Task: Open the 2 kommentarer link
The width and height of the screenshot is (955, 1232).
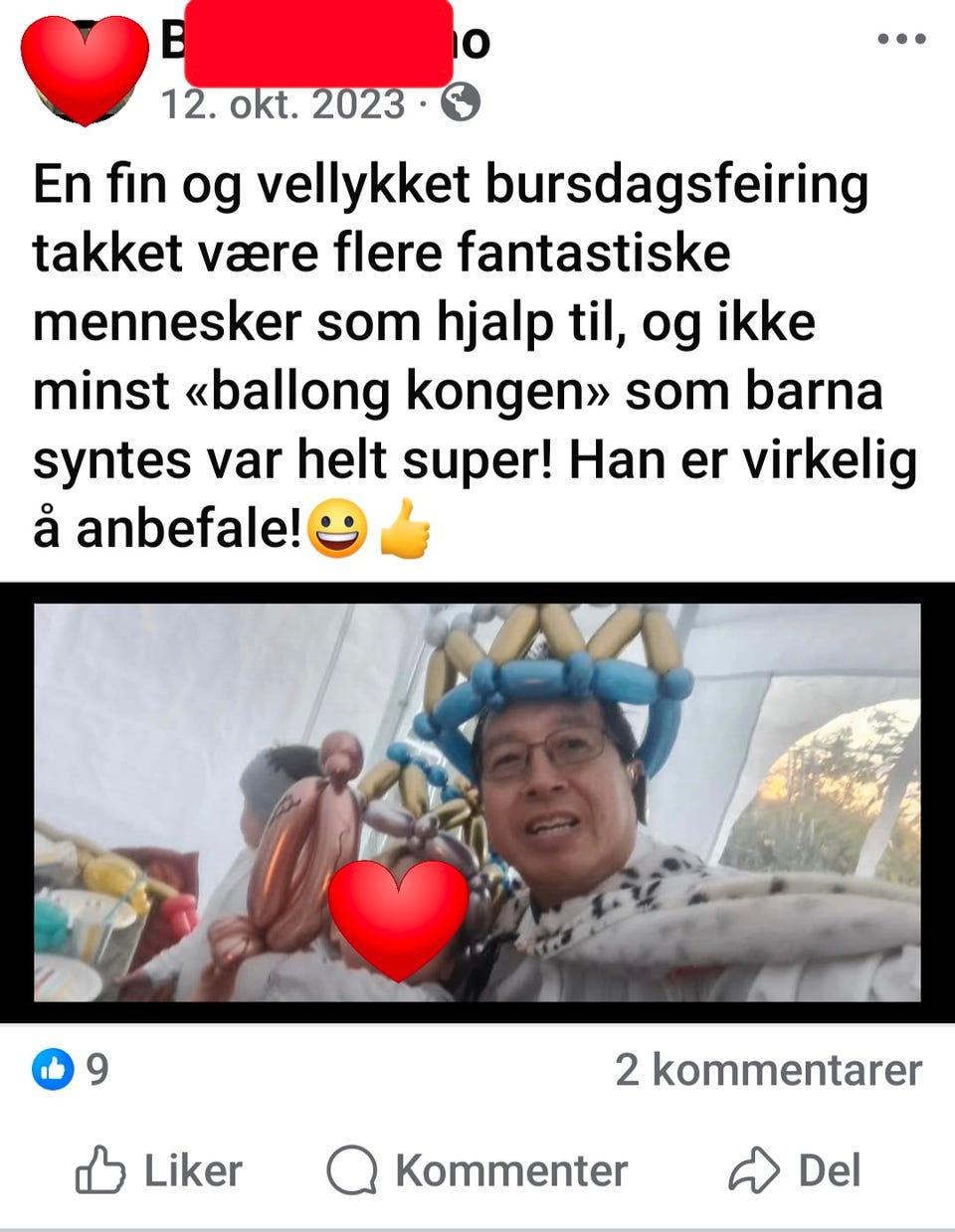Action: tap(768, 1070)
